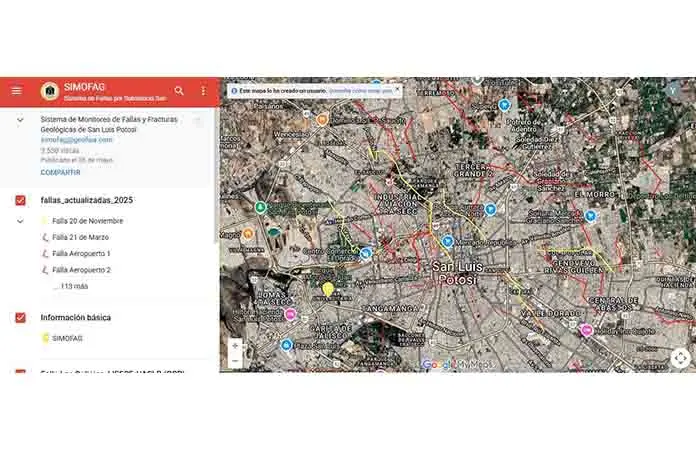The image size is (696, 450).
Task: Select Falla 21 de Marzo item
Action: [x=80, y=238]
